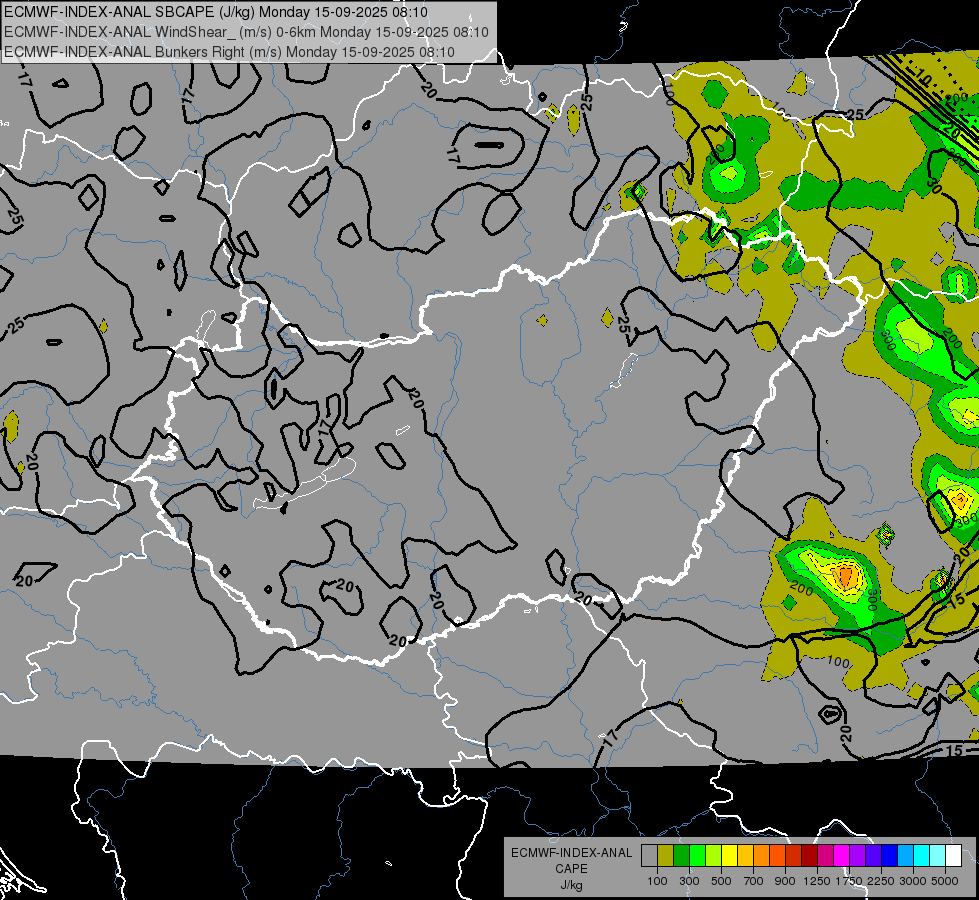Click the 2250 tick label in legend
This screenshot has width=979, height=900.
(881, 881)
